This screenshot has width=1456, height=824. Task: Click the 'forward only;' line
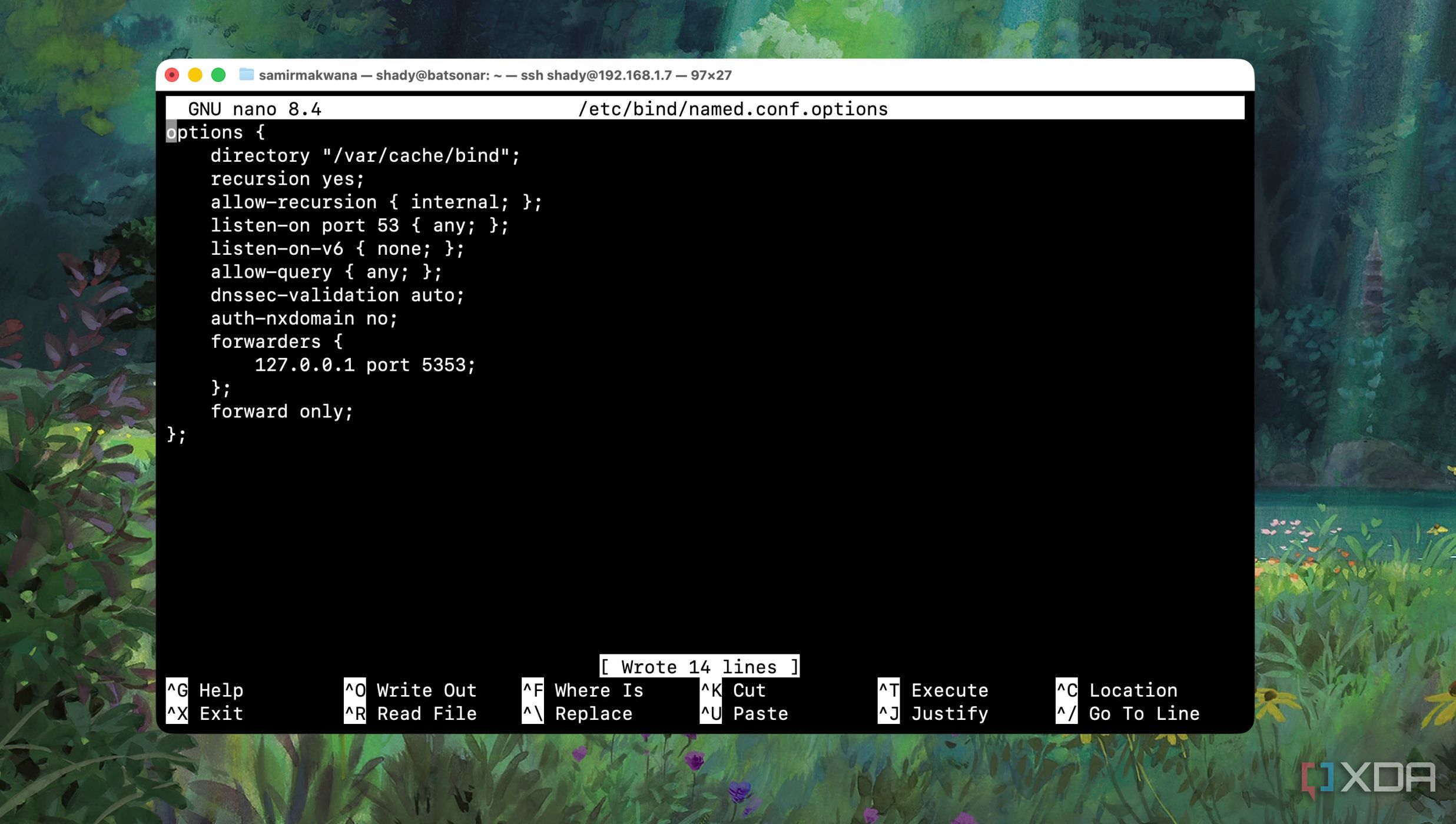point(281,411)
